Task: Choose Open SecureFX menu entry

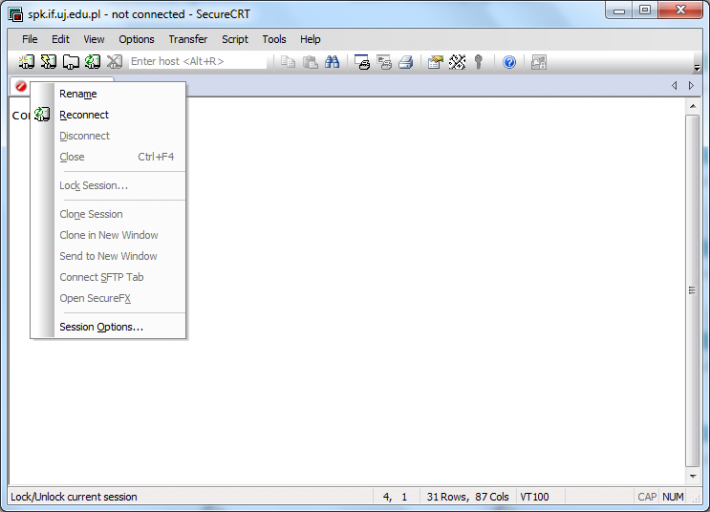Action: (108, 298)
